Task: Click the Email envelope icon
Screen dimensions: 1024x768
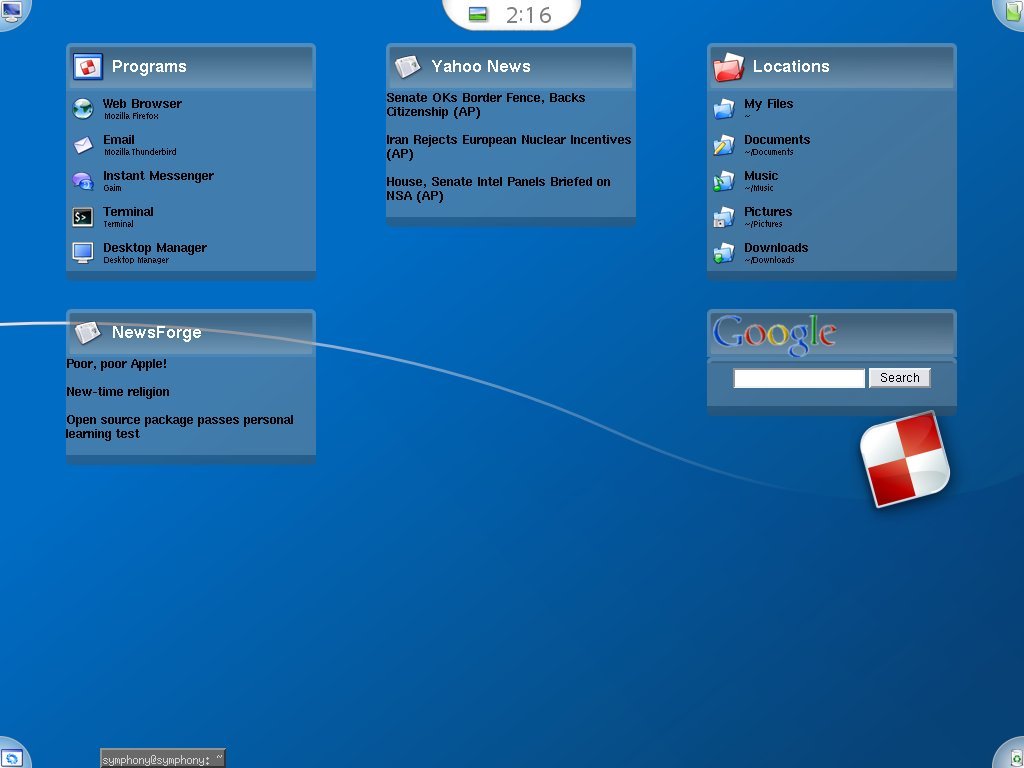Action: click(x=83, y=144)
